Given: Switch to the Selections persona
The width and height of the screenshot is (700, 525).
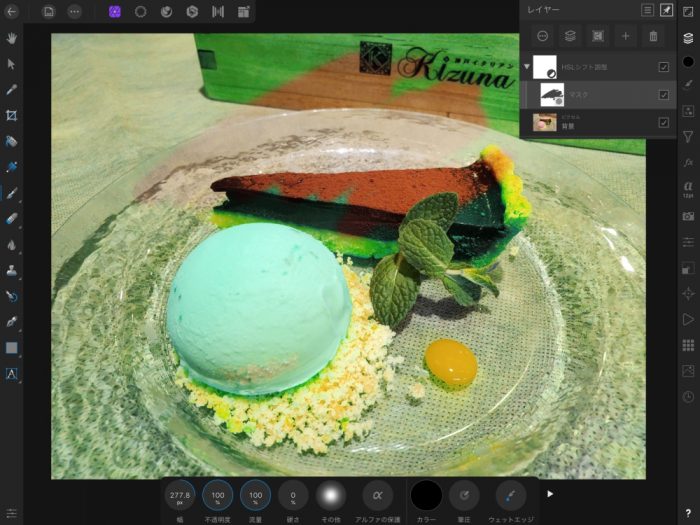Looking at the screenshot, I should click(141, 12).
